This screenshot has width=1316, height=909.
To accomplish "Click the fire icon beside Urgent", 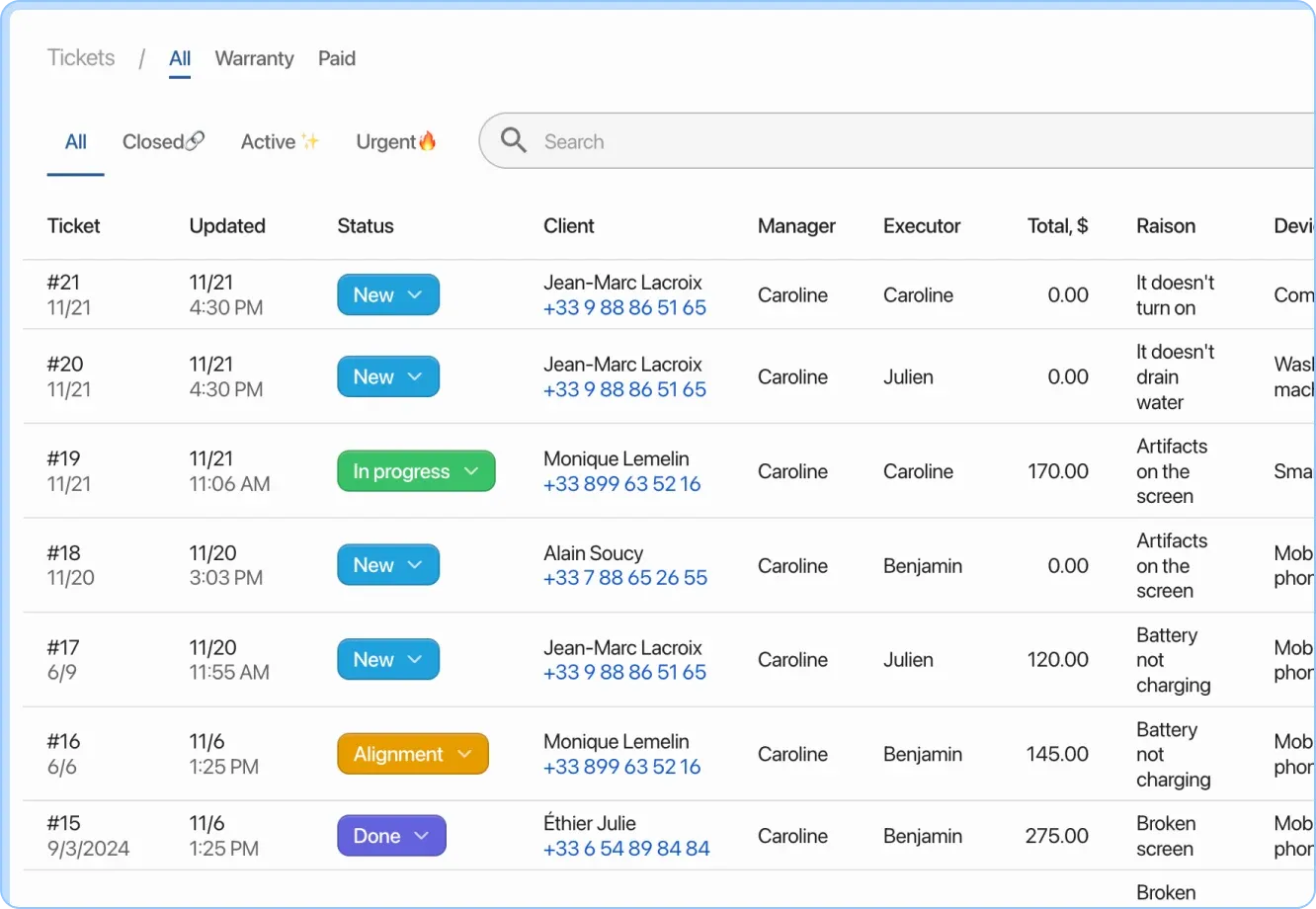I will 428,140.
